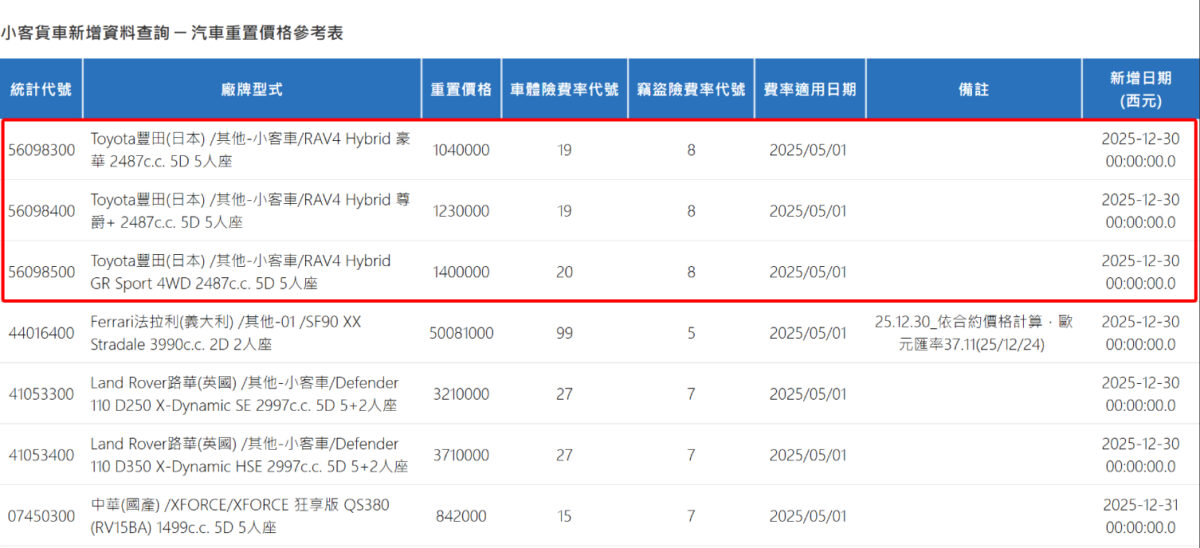The image size is (1200, 548).
Task: Click the RAV4 Hybrid 尊爵+ model entry
Action: (x=250, y=211)
